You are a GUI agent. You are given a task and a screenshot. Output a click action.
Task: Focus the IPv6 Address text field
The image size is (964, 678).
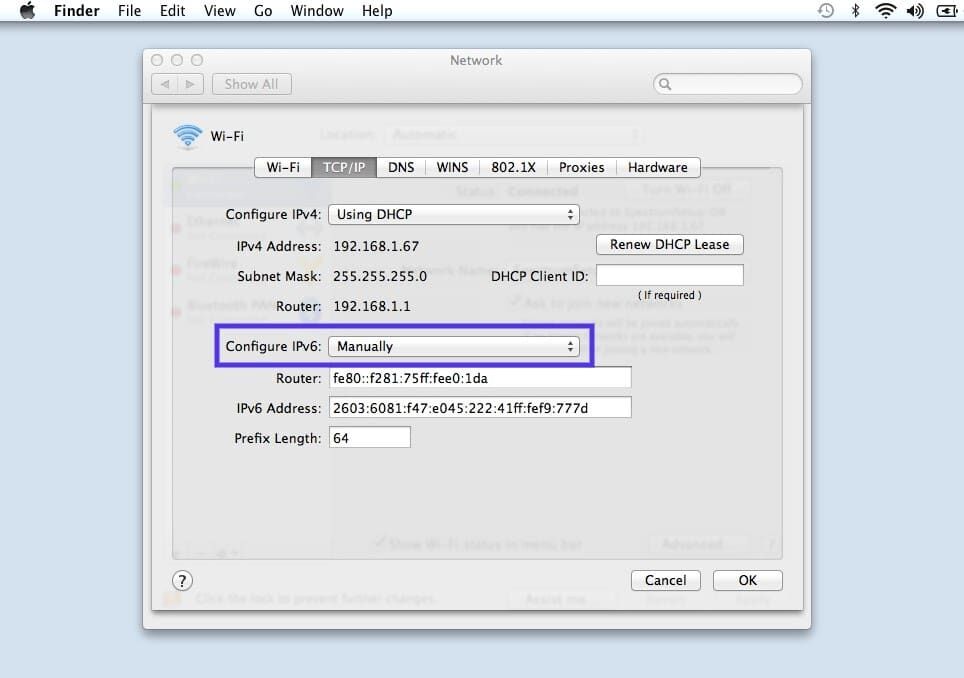480,408
